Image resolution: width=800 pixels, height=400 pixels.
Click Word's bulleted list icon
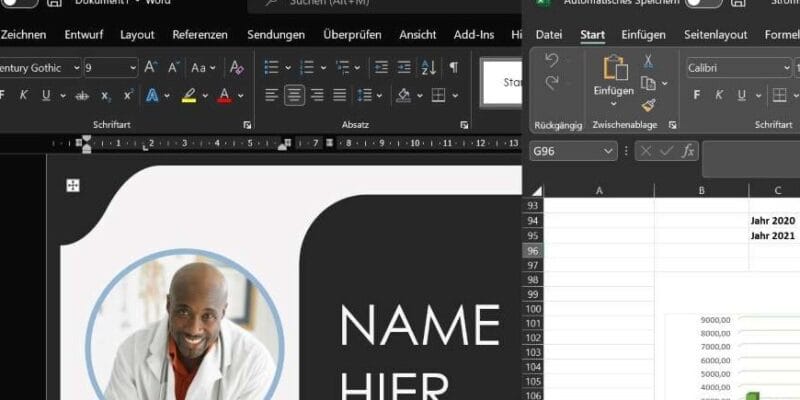point(271,68)
